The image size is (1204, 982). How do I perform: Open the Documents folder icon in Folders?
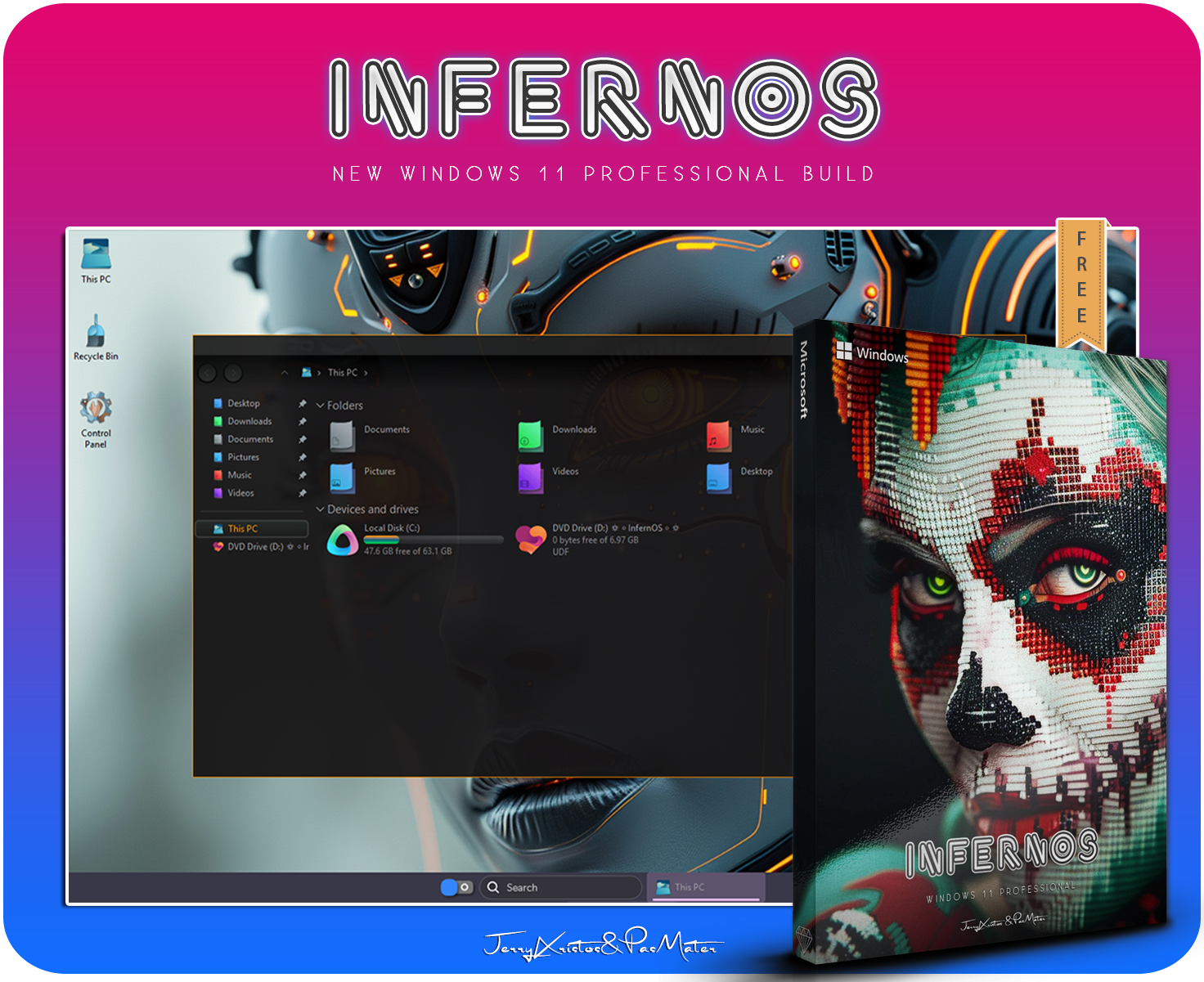[x=342, y=436]
